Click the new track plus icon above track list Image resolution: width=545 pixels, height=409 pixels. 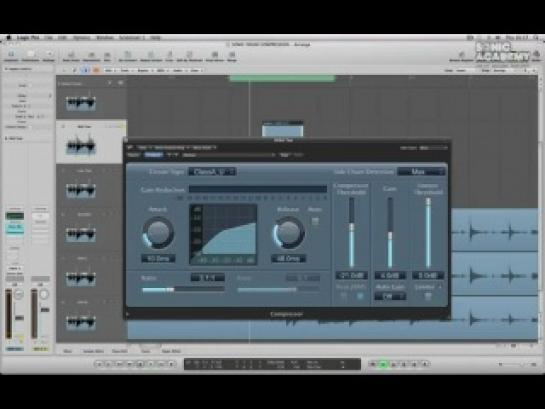pyautogui.click(x=110, y=83)
